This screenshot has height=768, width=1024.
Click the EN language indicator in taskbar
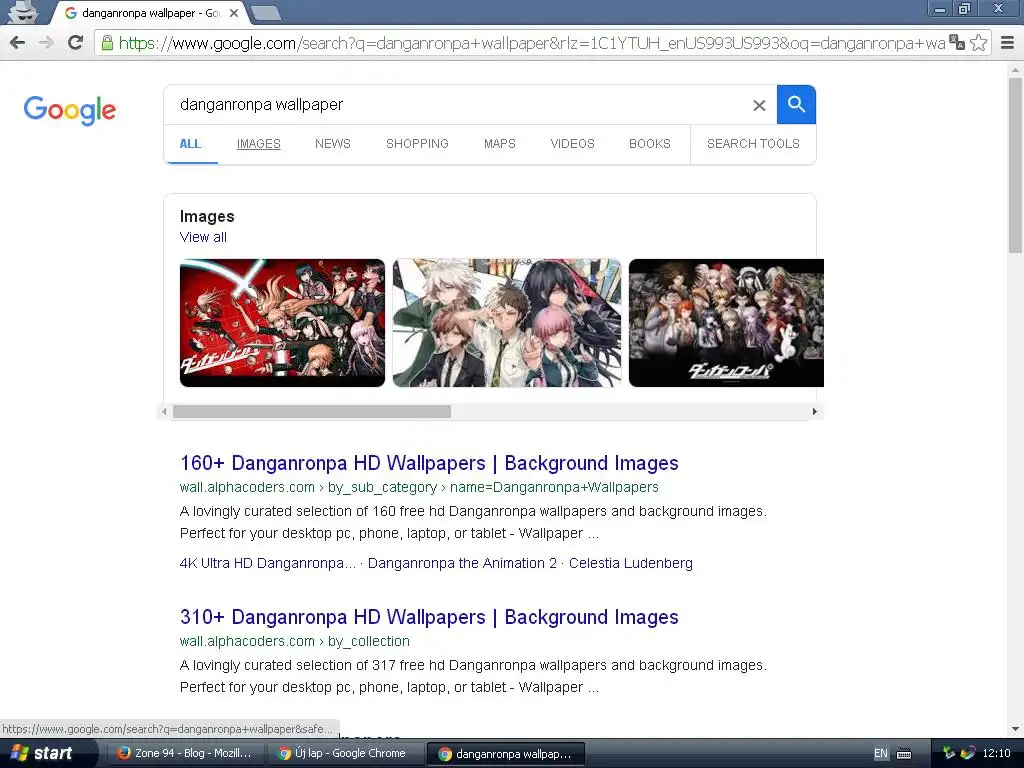[x=881, y=754]
